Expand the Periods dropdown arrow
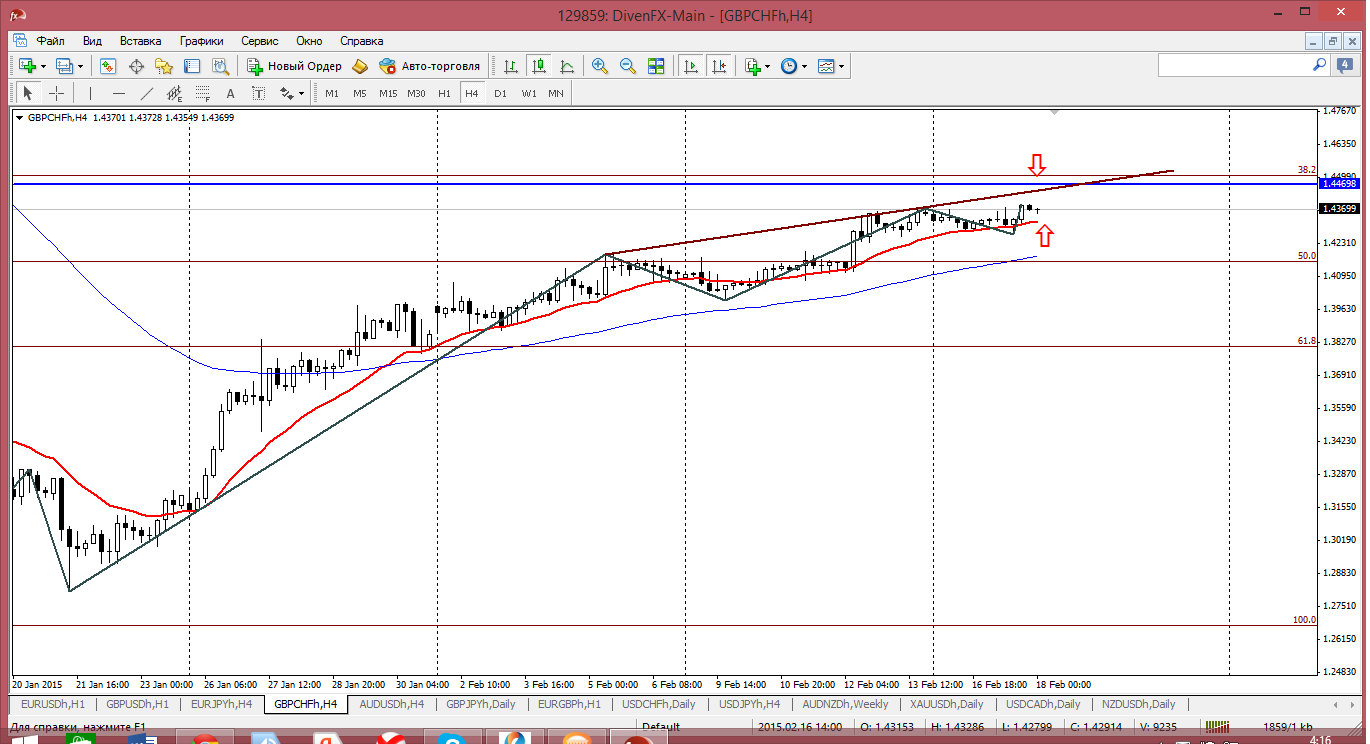This screenshot has height=744, width=1370. click(804, 67)
